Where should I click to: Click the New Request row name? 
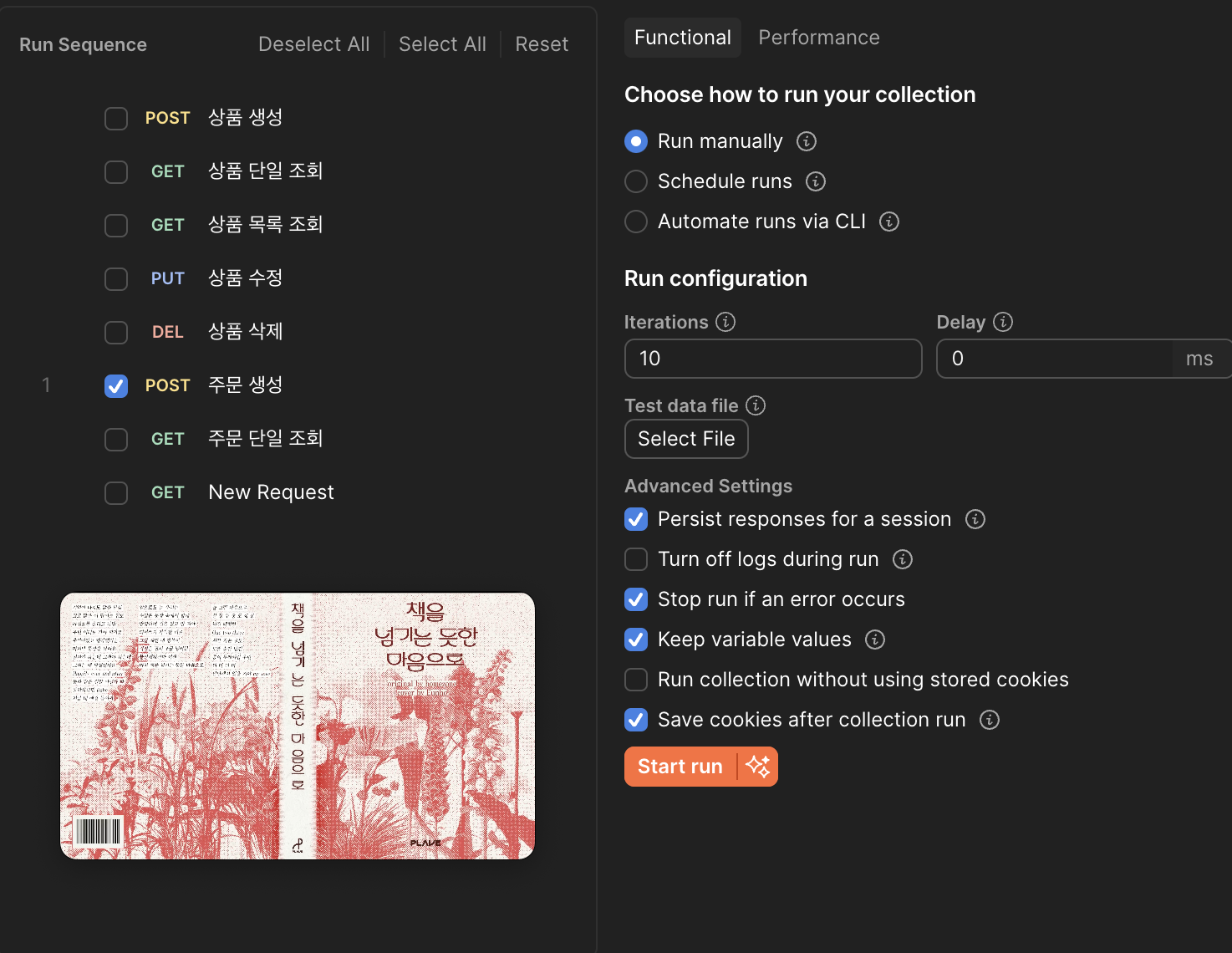coord(271,492)
